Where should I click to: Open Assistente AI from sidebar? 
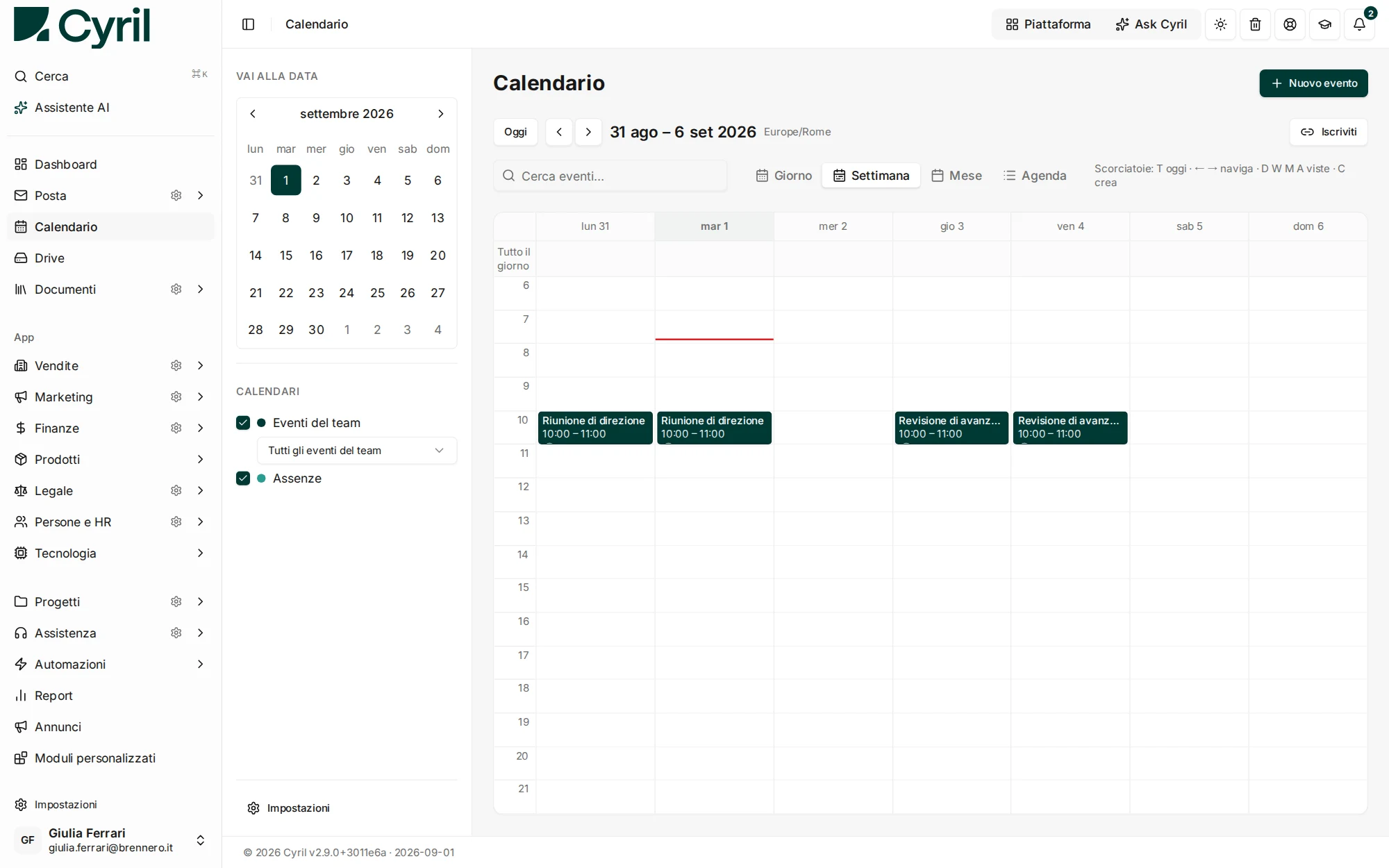coord(111,108)
